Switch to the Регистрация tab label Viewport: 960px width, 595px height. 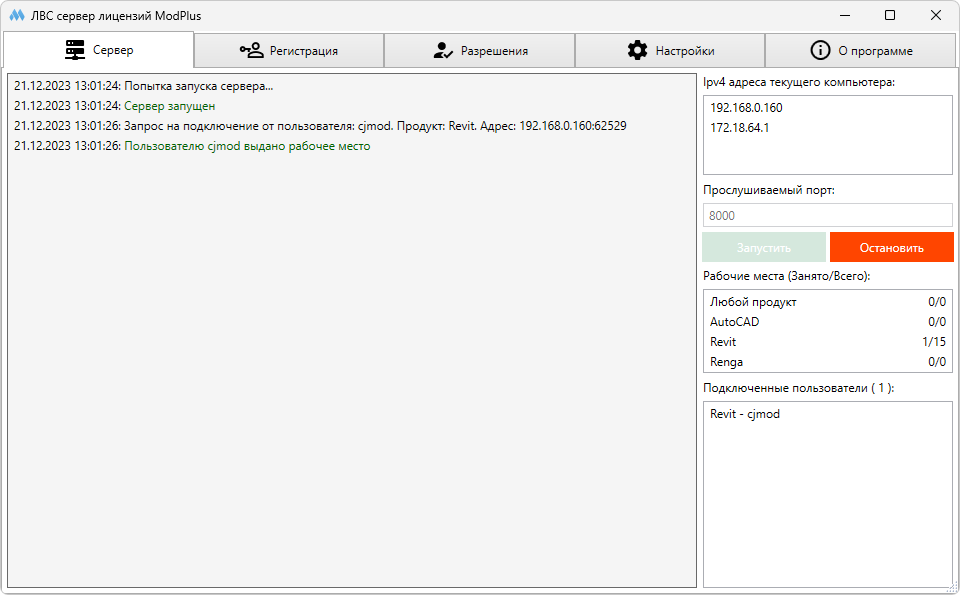pyautogui.click(x=303, y=51)
